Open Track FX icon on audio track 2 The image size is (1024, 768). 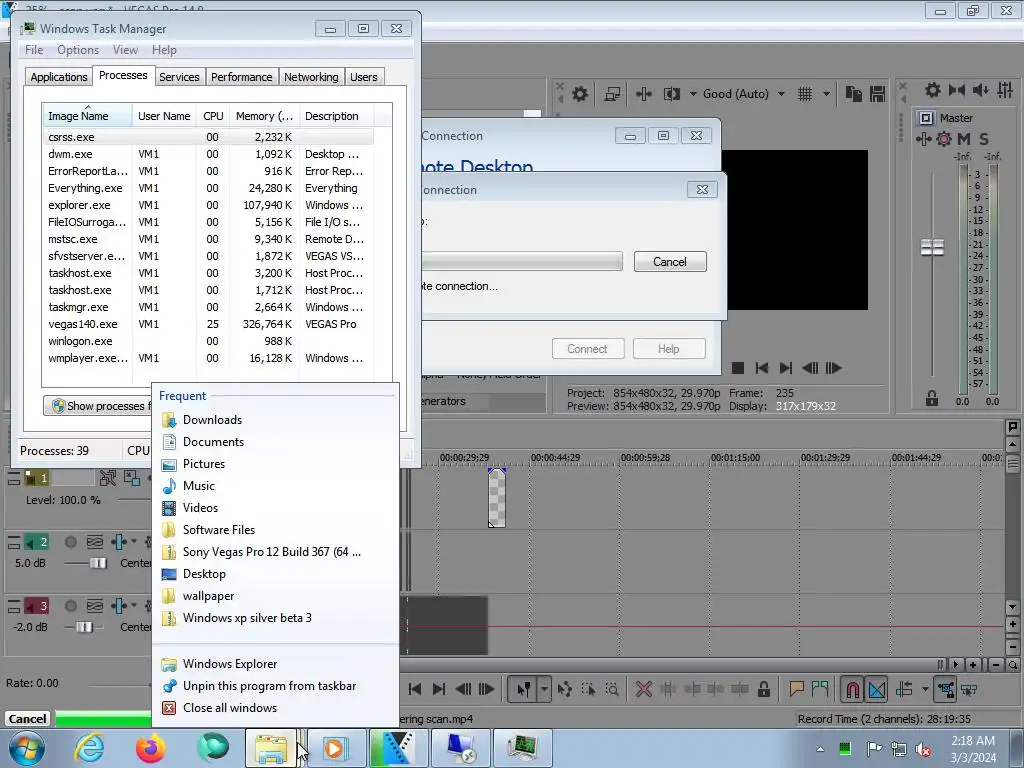[x=119, y=542]
